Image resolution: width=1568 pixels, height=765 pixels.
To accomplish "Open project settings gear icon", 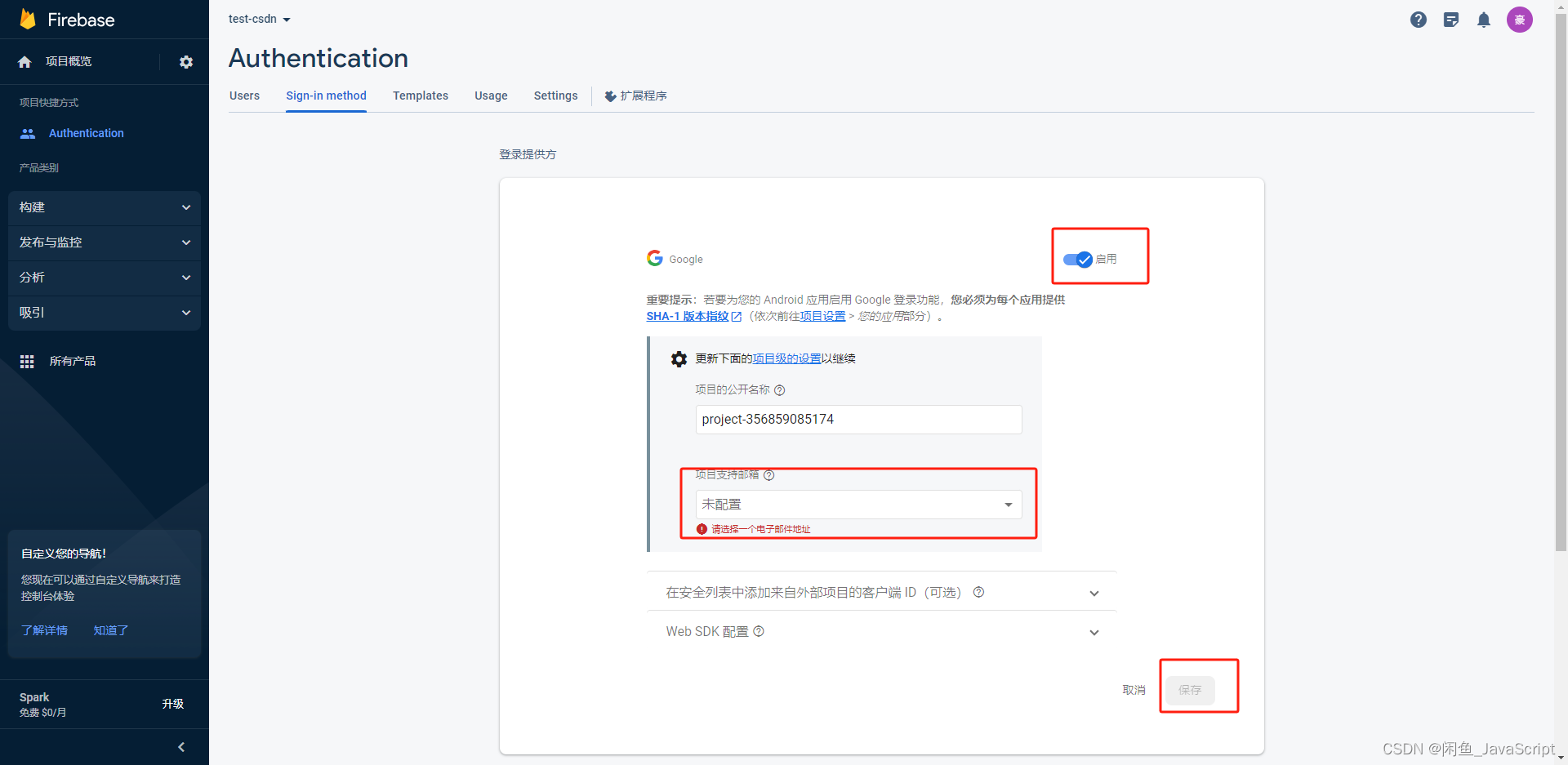I will pos(186,62).
